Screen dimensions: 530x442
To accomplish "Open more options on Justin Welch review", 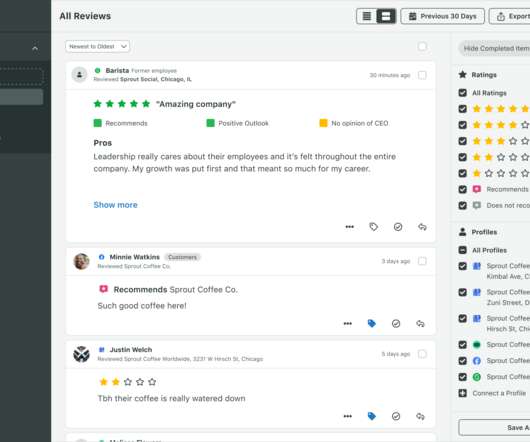I will point(347,416).
